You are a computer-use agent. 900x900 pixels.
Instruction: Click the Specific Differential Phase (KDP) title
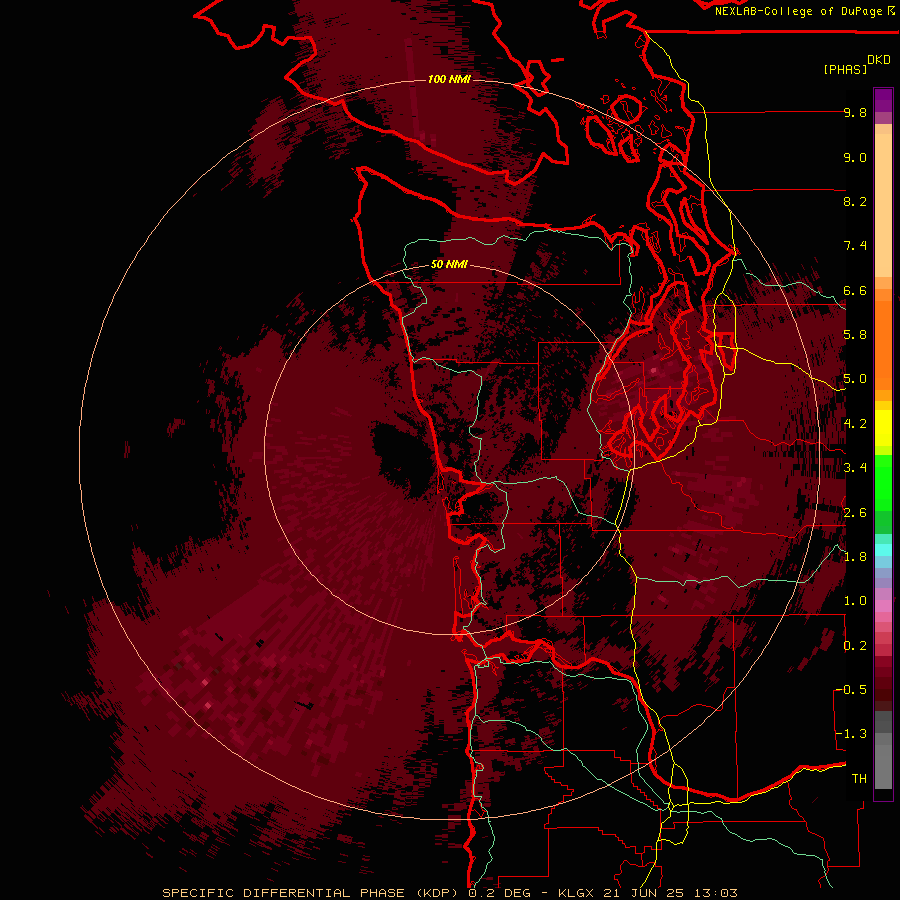pos(311,893)
